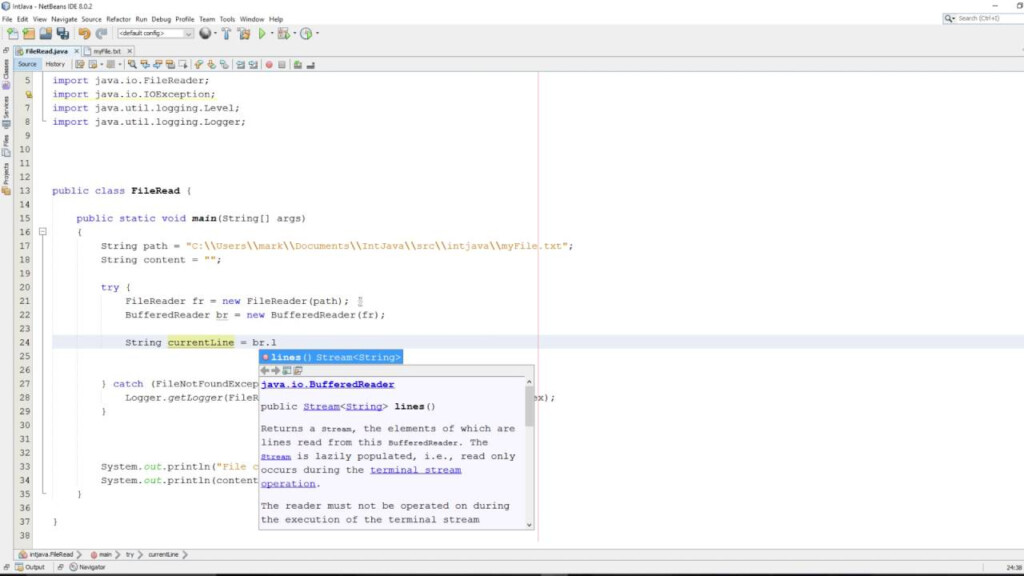Open java.io.BufferedReader link in Javadoc
Image resolution: width=1024 pixels, height=576 pixels.
[327, 385]
